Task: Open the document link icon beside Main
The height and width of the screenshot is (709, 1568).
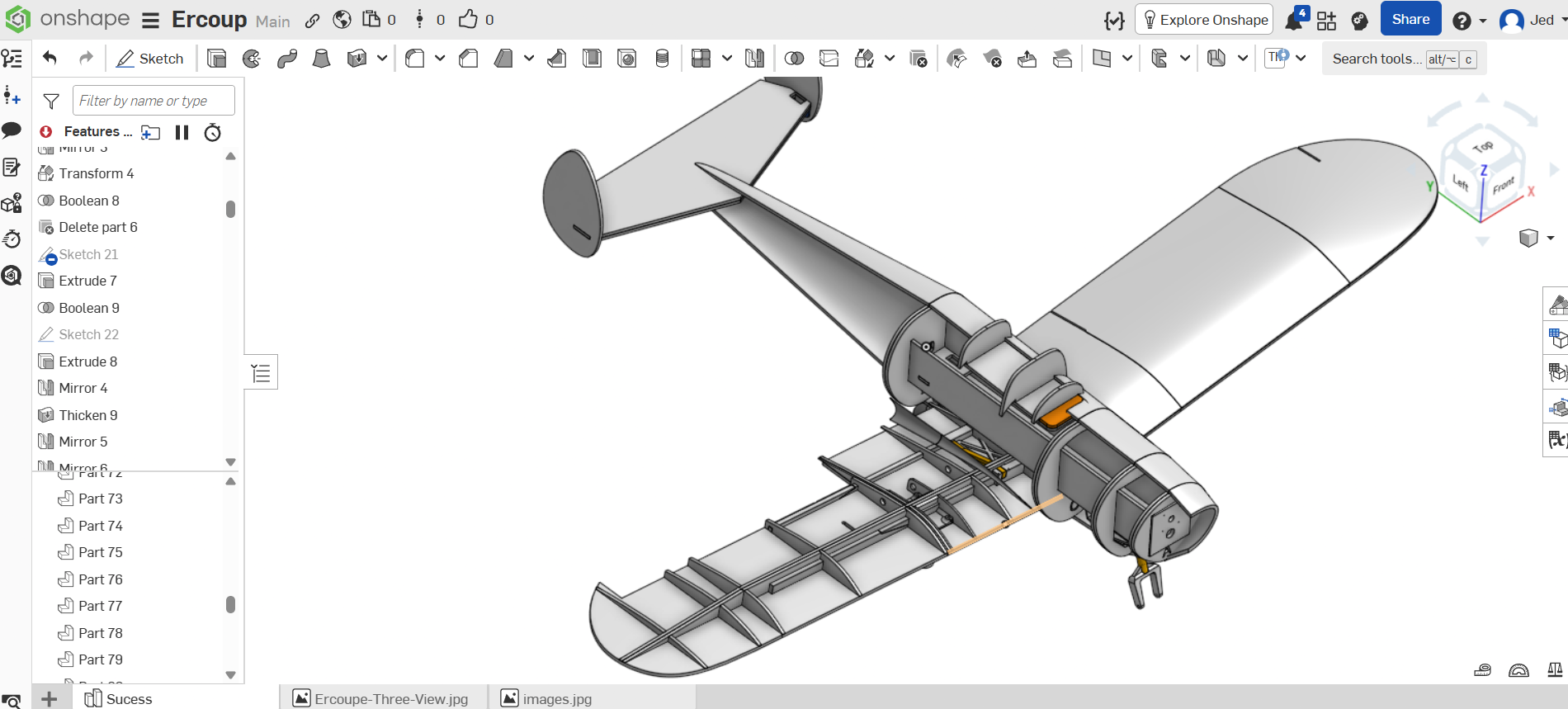Action: pos(312,21)
